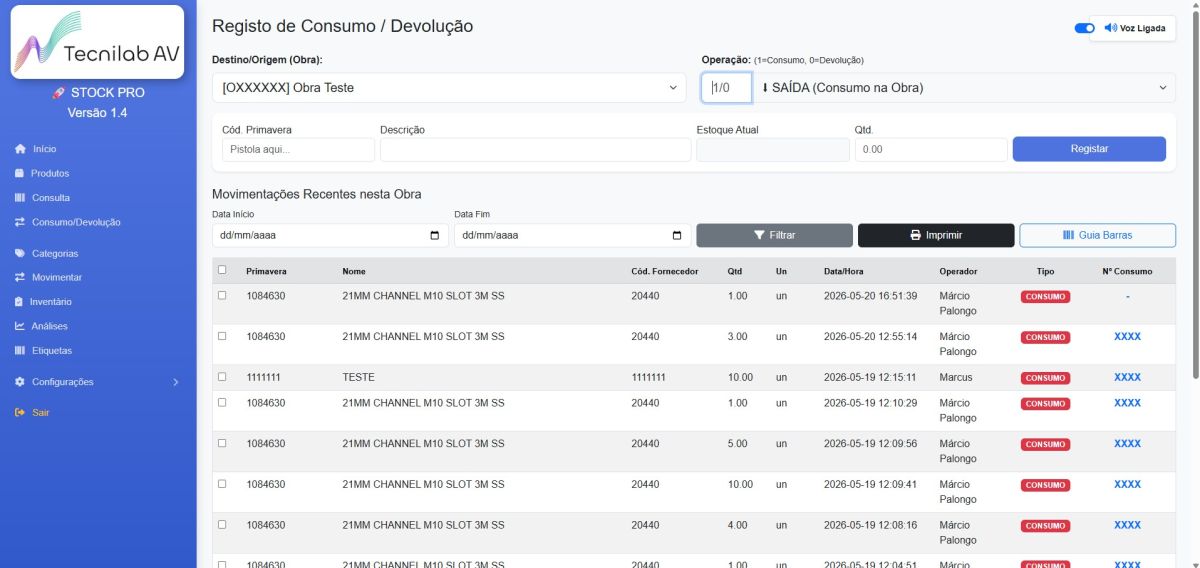Open XXXX consumo link for TESTE row
This screenshot has height=568, width=1200.
pos(1127,377)
